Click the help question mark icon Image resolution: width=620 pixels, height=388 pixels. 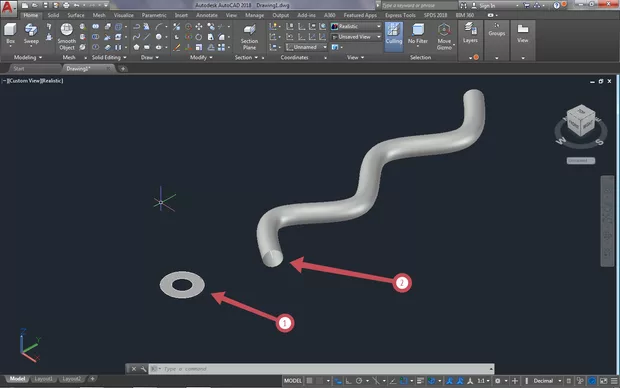557,5
